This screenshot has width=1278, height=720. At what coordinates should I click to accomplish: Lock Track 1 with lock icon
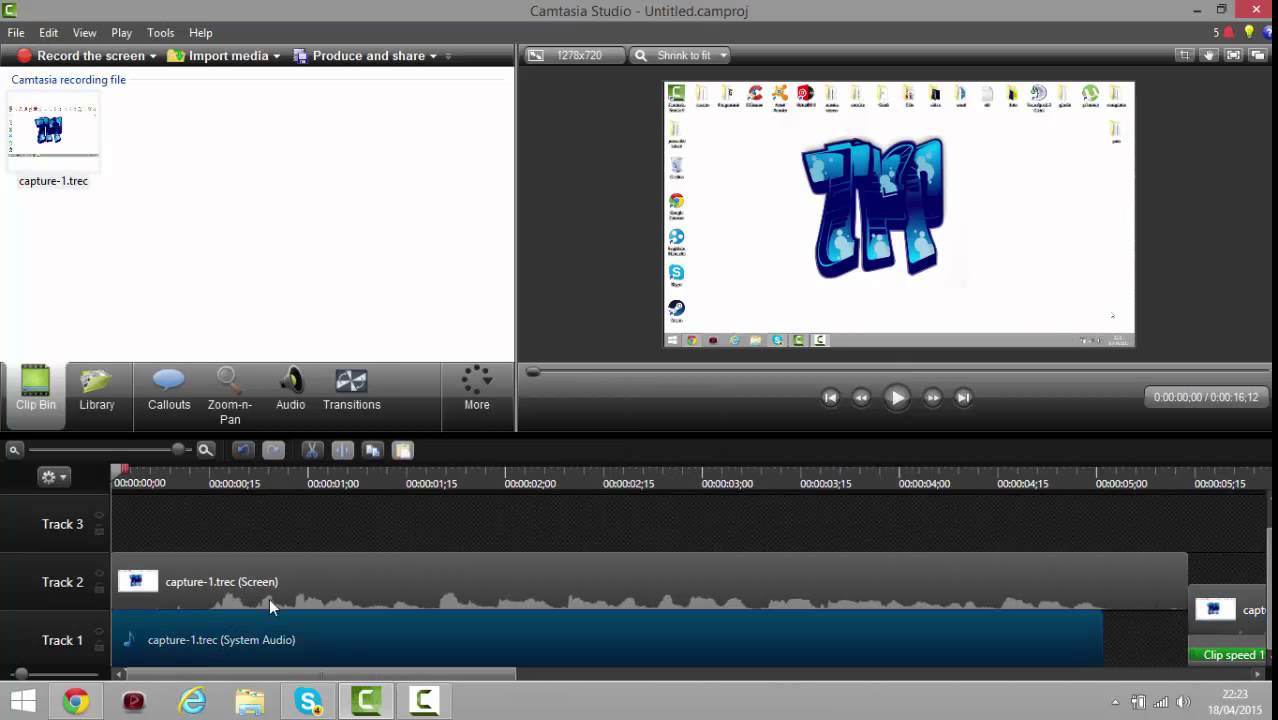pyautogui.click(x=99, y=646)
